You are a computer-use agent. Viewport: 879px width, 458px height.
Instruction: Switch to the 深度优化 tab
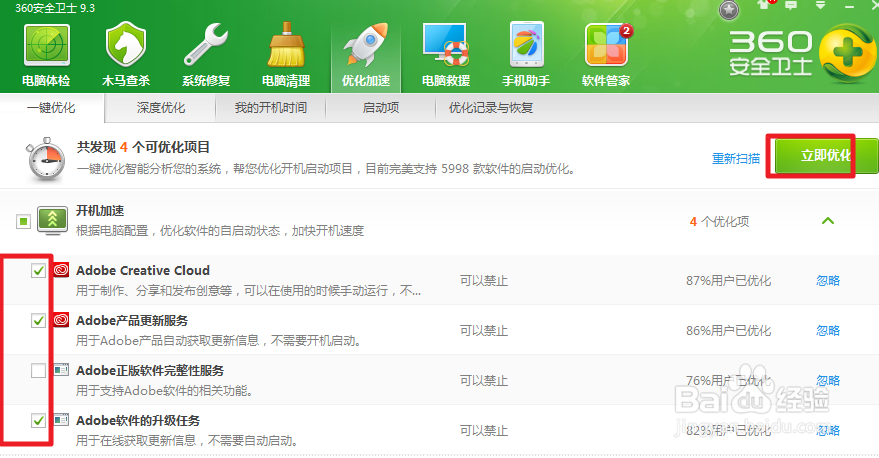pyautogui.click(x=161, y=108)
